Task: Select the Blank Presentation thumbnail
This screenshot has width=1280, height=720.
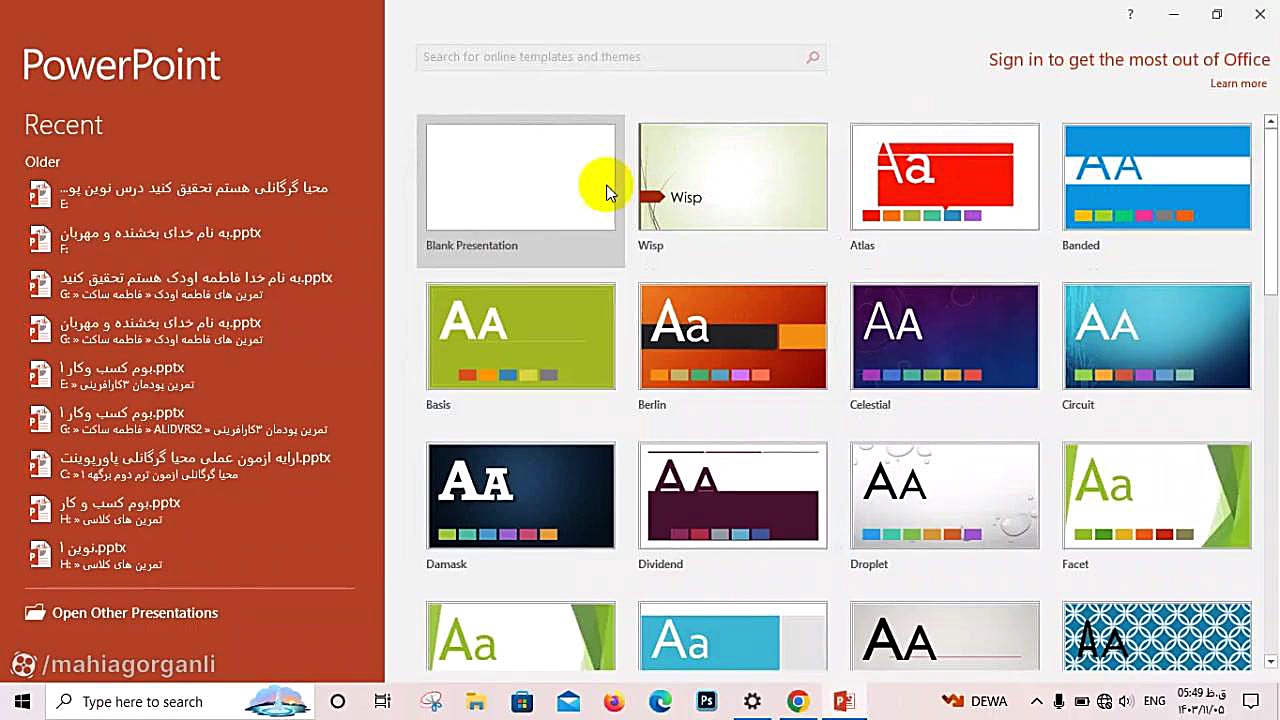Action: [x=521, y=177]
